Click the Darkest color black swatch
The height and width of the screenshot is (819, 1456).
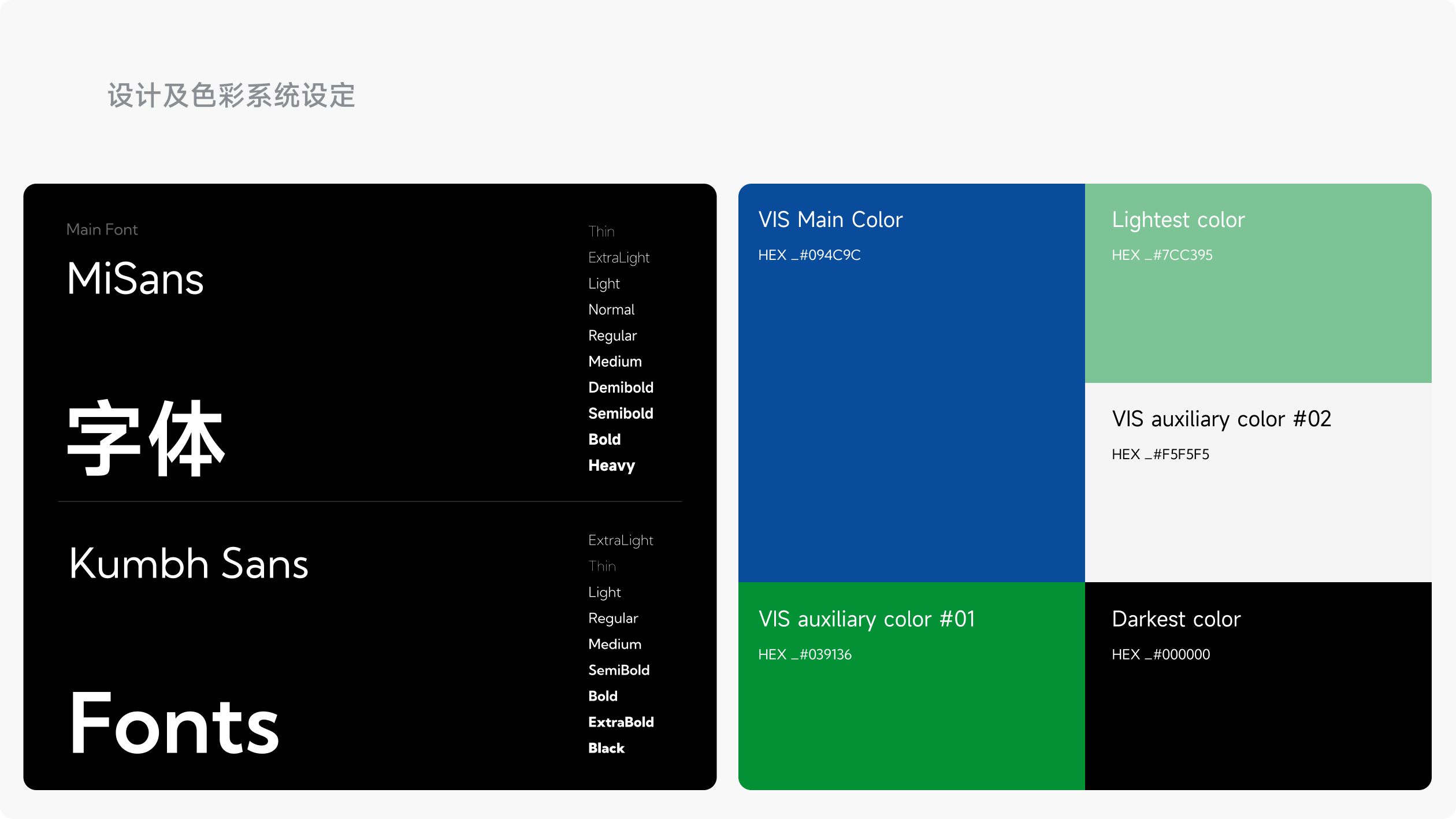[1258, 722]
